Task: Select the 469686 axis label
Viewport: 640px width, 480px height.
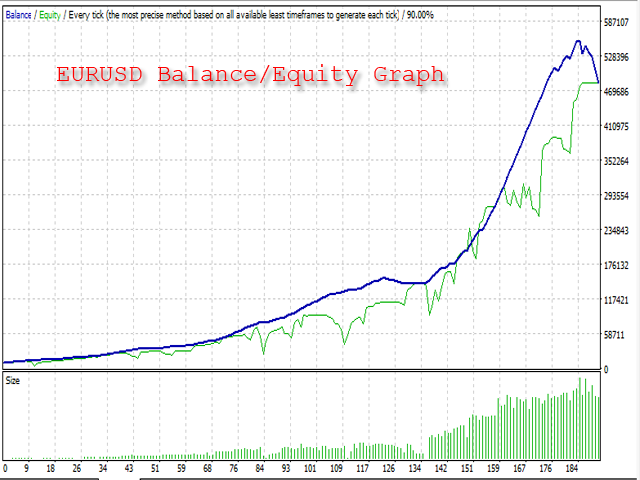Action: tap(616, 92)
